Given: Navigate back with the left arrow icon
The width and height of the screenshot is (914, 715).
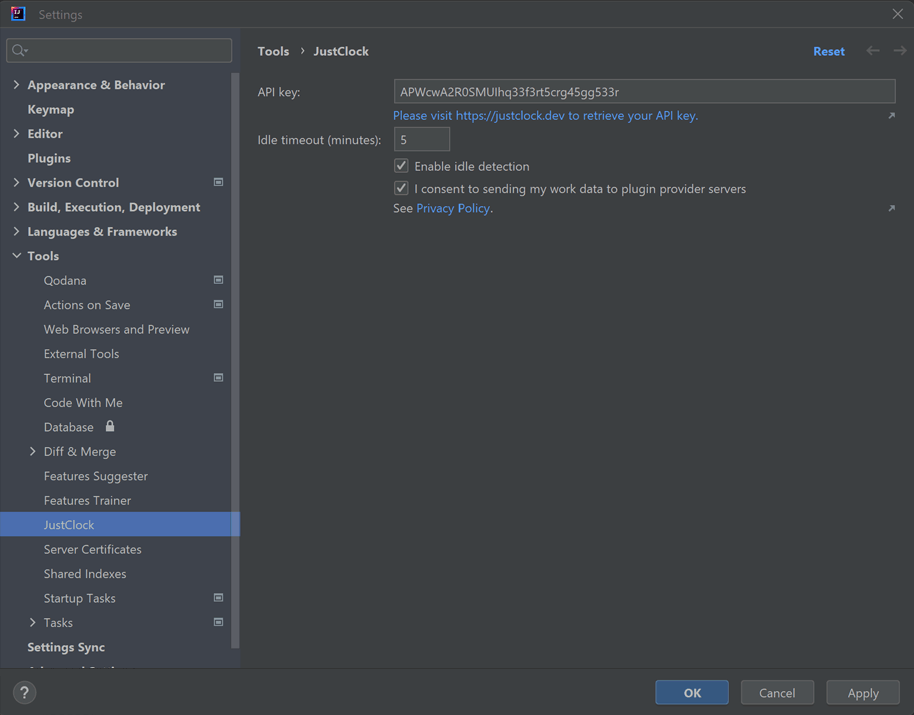Looking at the screenshot, I should coord(873,51).
